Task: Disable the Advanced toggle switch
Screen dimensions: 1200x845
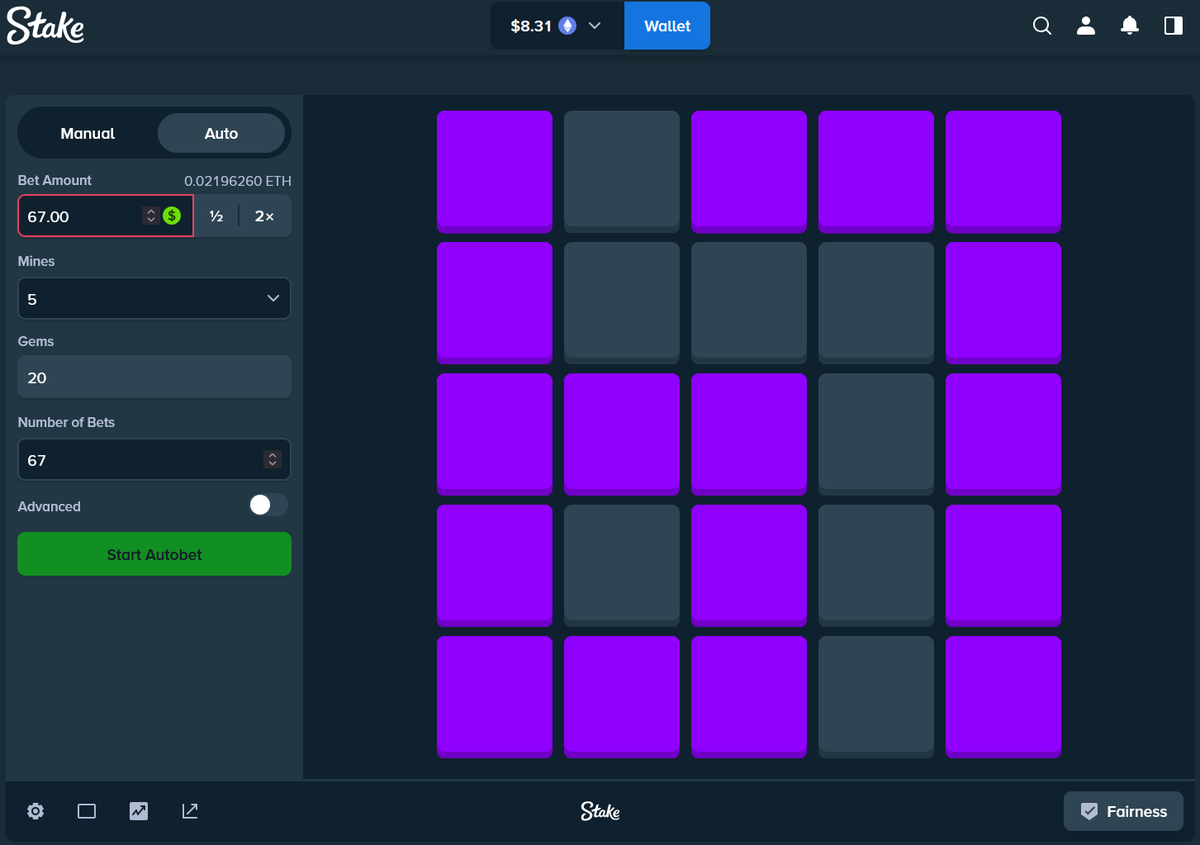Action: [267, 506]
